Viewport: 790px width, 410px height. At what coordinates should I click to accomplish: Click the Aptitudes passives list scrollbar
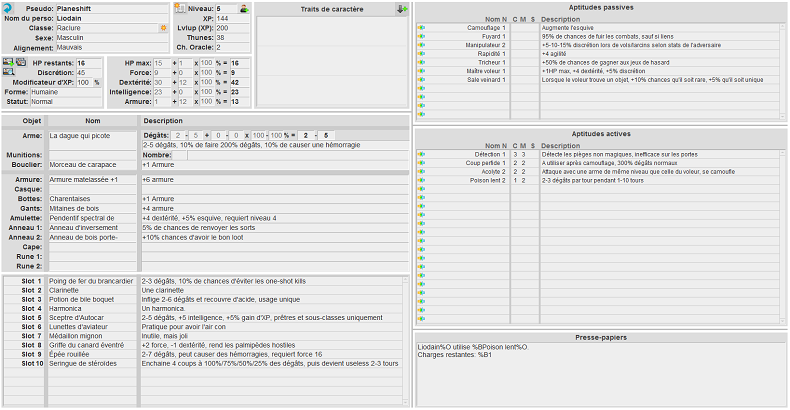[783, 70]
